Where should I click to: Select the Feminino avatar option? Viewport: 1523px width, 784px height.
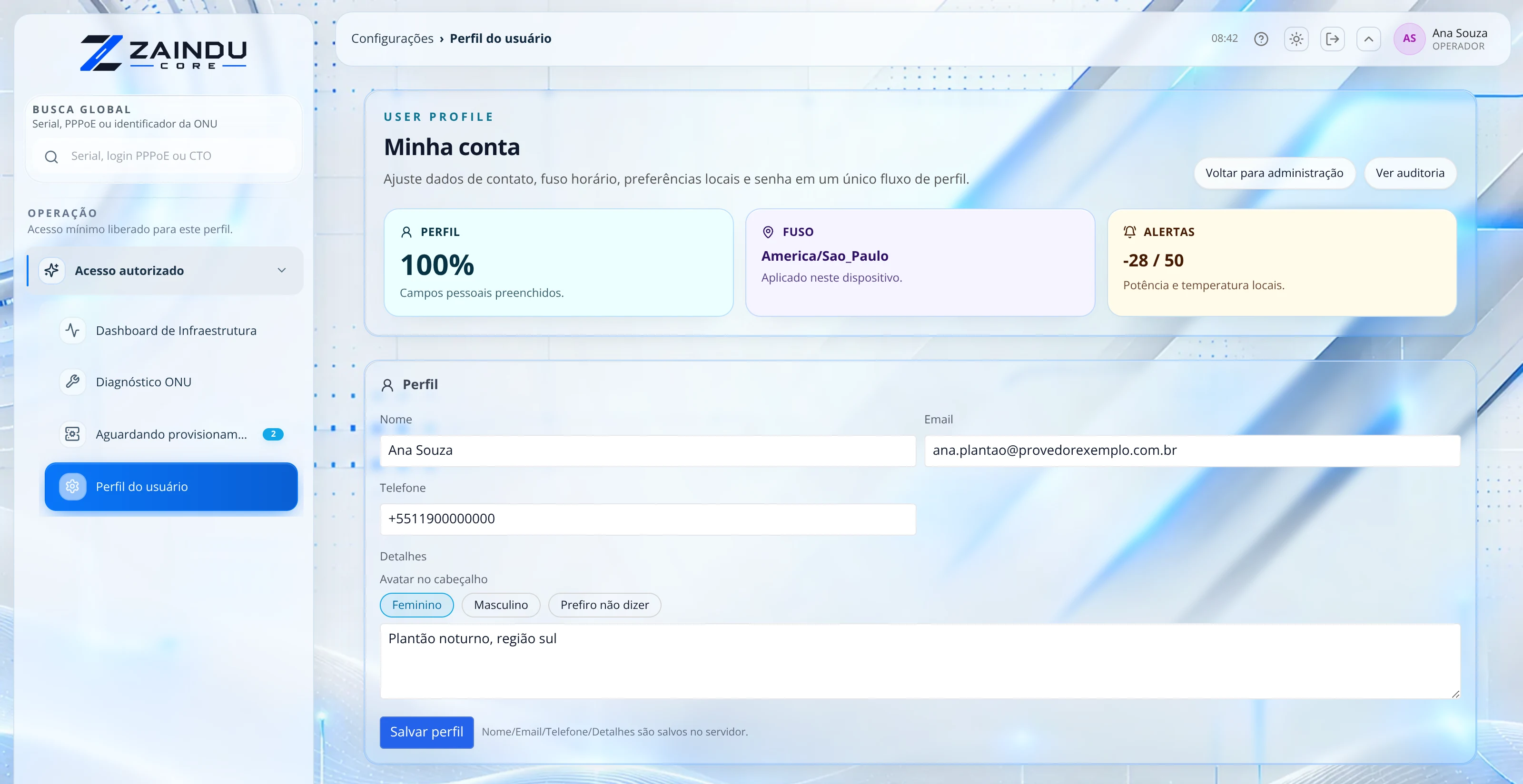pyautogui.click(x=417, y=605)
